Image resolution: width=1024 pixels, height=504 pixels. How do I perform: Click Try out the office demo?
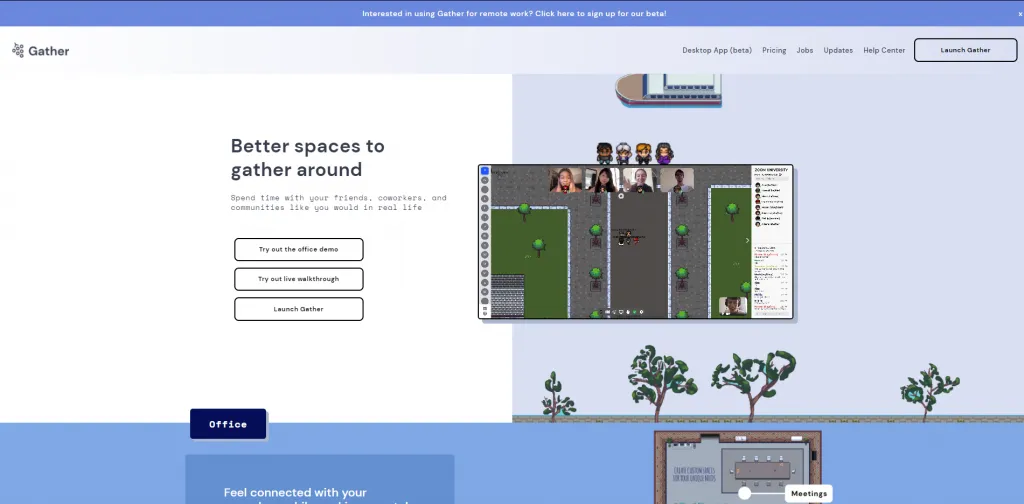click(x=298, y=249)
